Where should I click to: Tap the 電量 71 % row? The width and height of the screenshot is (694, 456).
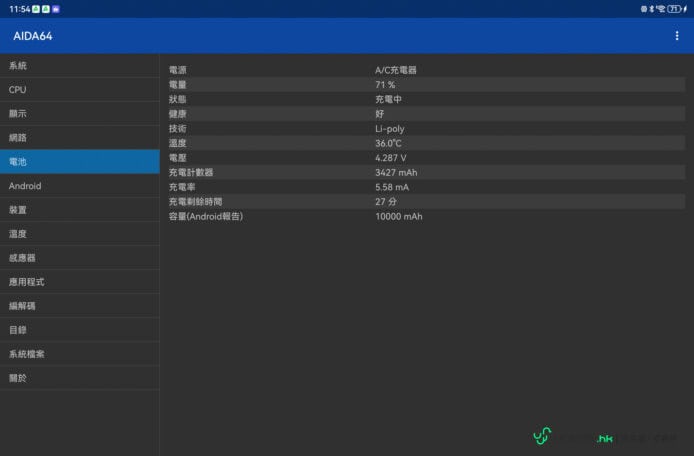pyautogui.click(x=426, y=85)
